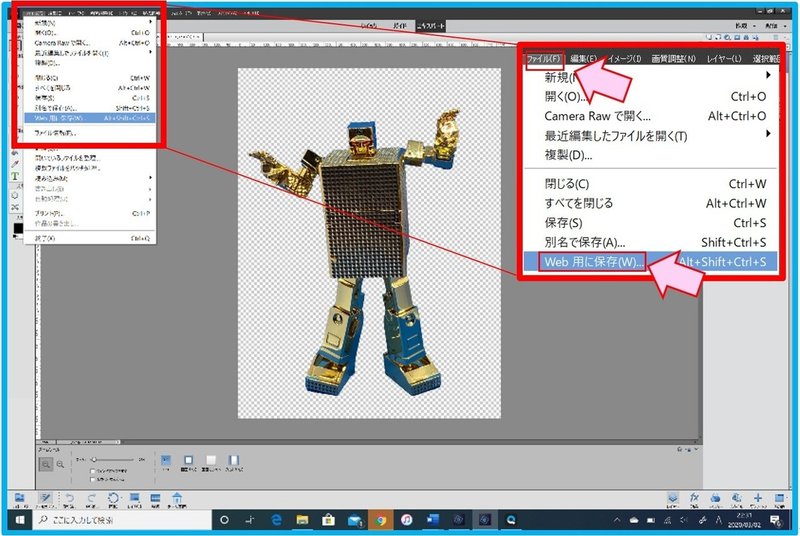This screenshot has height=536, width=800.
Task: Choose プリント(P) in the File menu
Action: [90, 213]
